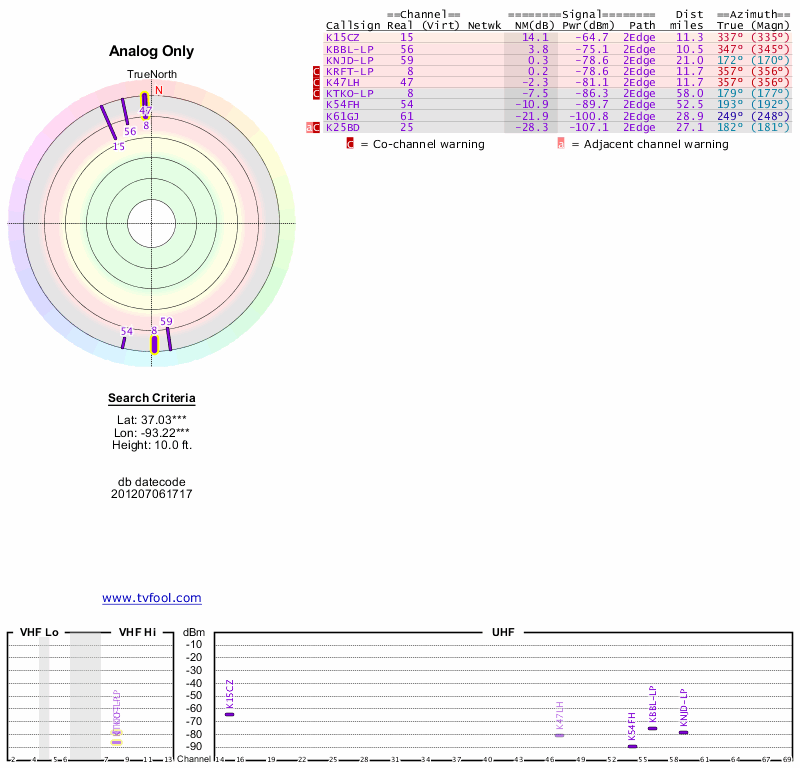Select yellow-outlined channel 8 marker at radar south
The width and height of the screenshot is (800, 768).
click(x=154, y=344)
